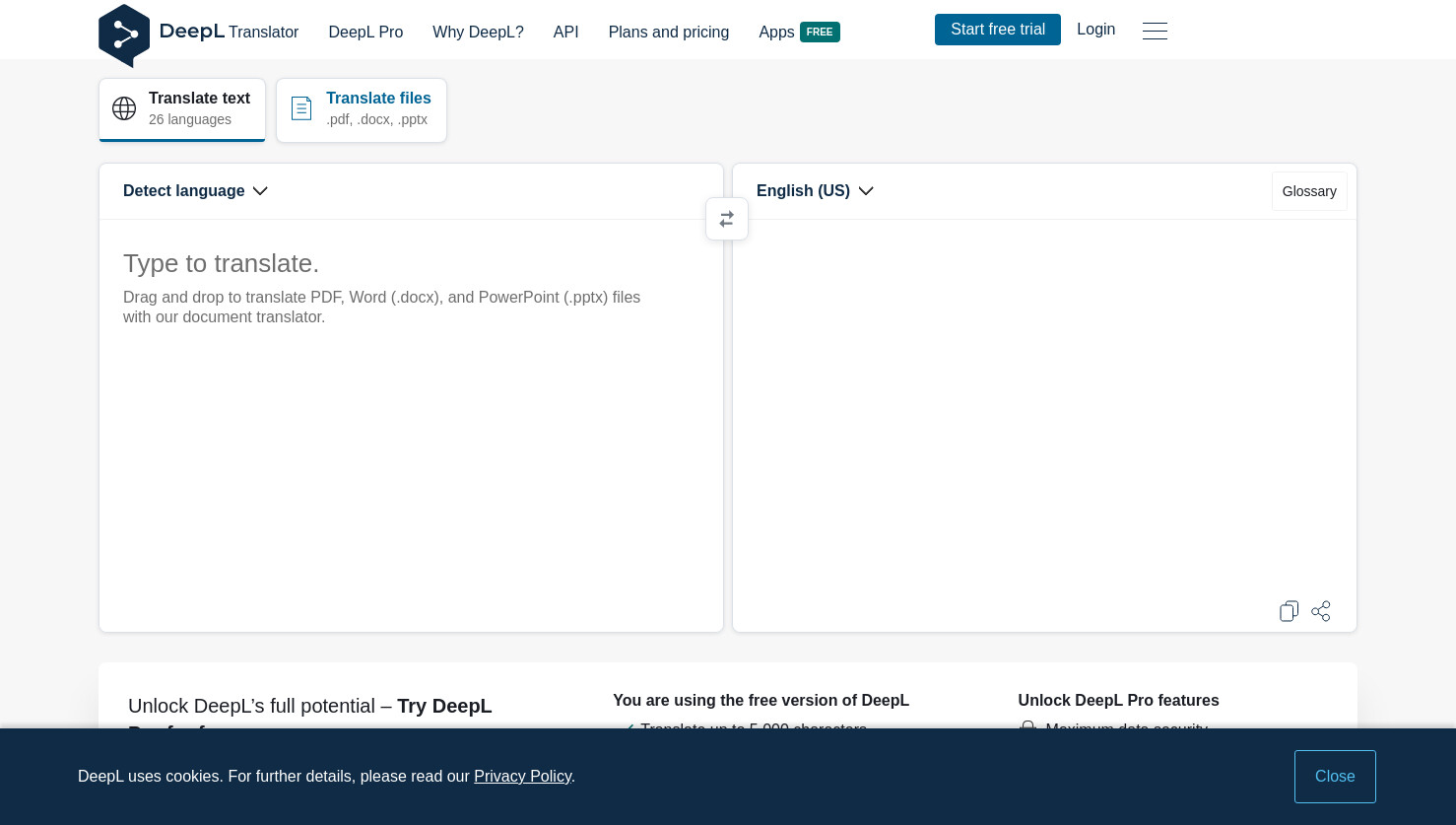1456x825 pixels.
Task: Expand the Detect language dropdown
Action: [195, 191]
